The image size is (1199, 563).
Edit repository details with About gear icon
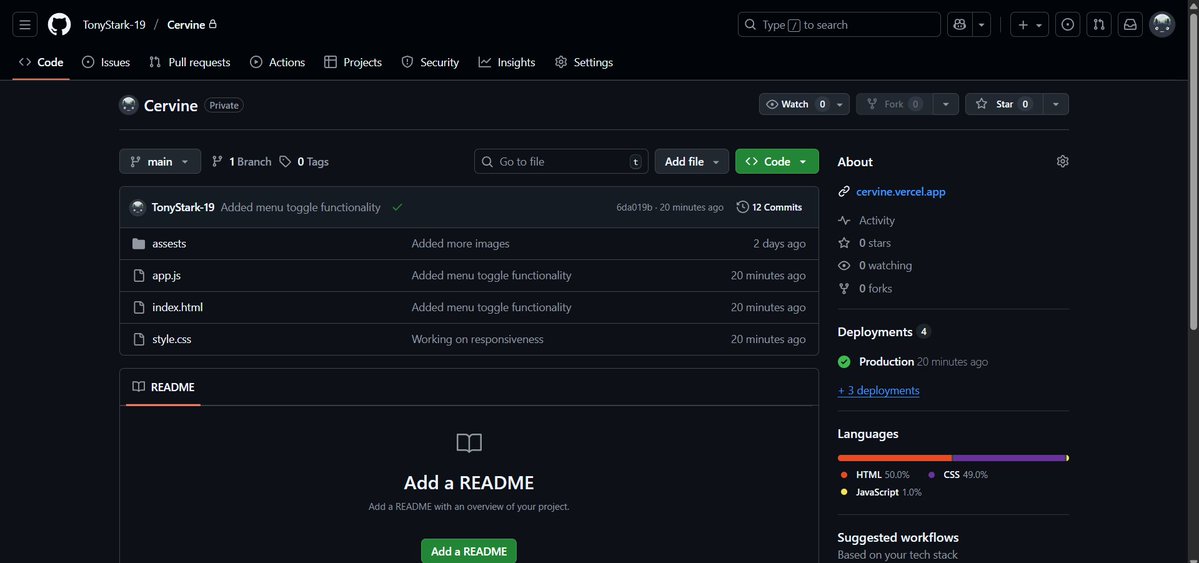coord(1062,161)
